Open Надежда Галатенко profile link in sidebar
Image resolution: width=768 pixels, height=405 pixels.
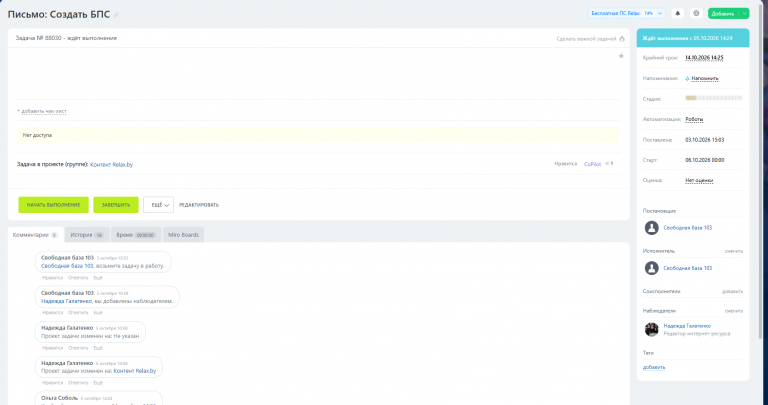pos(687,326)
